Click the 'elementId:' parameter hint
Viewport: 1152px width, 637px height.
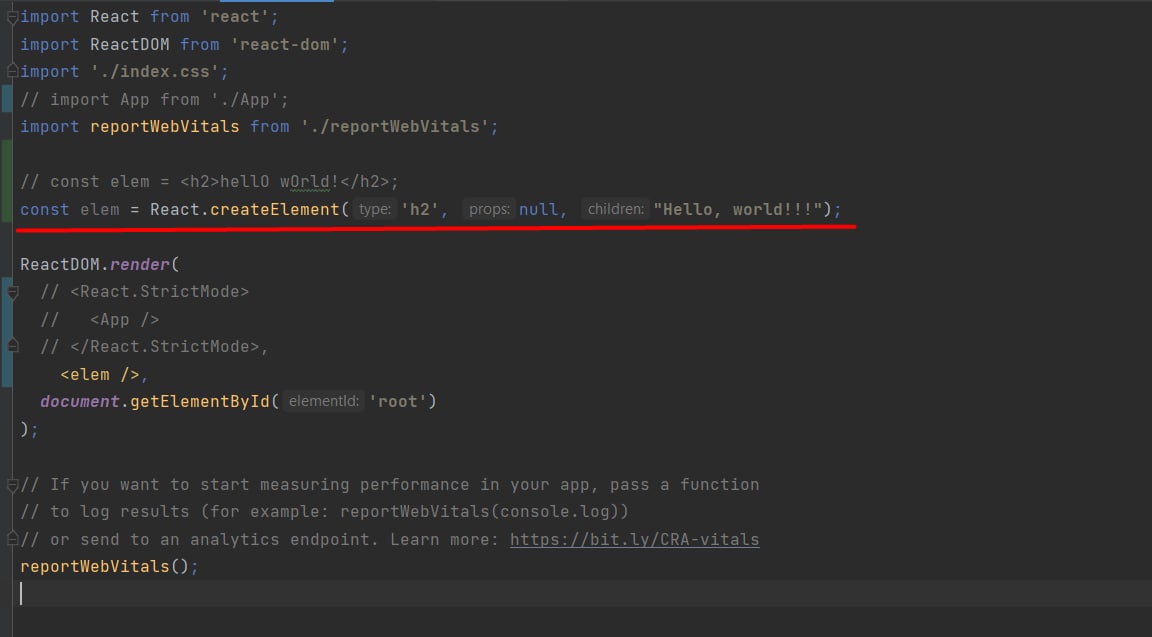tap(323, 402)
